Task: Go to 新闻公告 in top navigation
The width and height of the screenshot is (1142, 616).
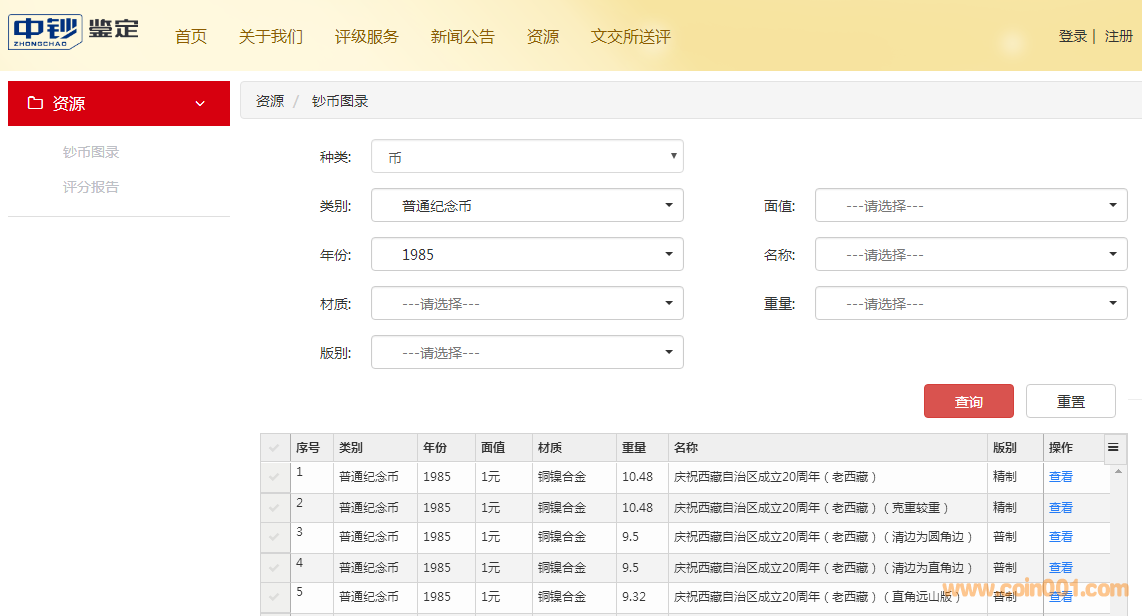Action: 462,37
